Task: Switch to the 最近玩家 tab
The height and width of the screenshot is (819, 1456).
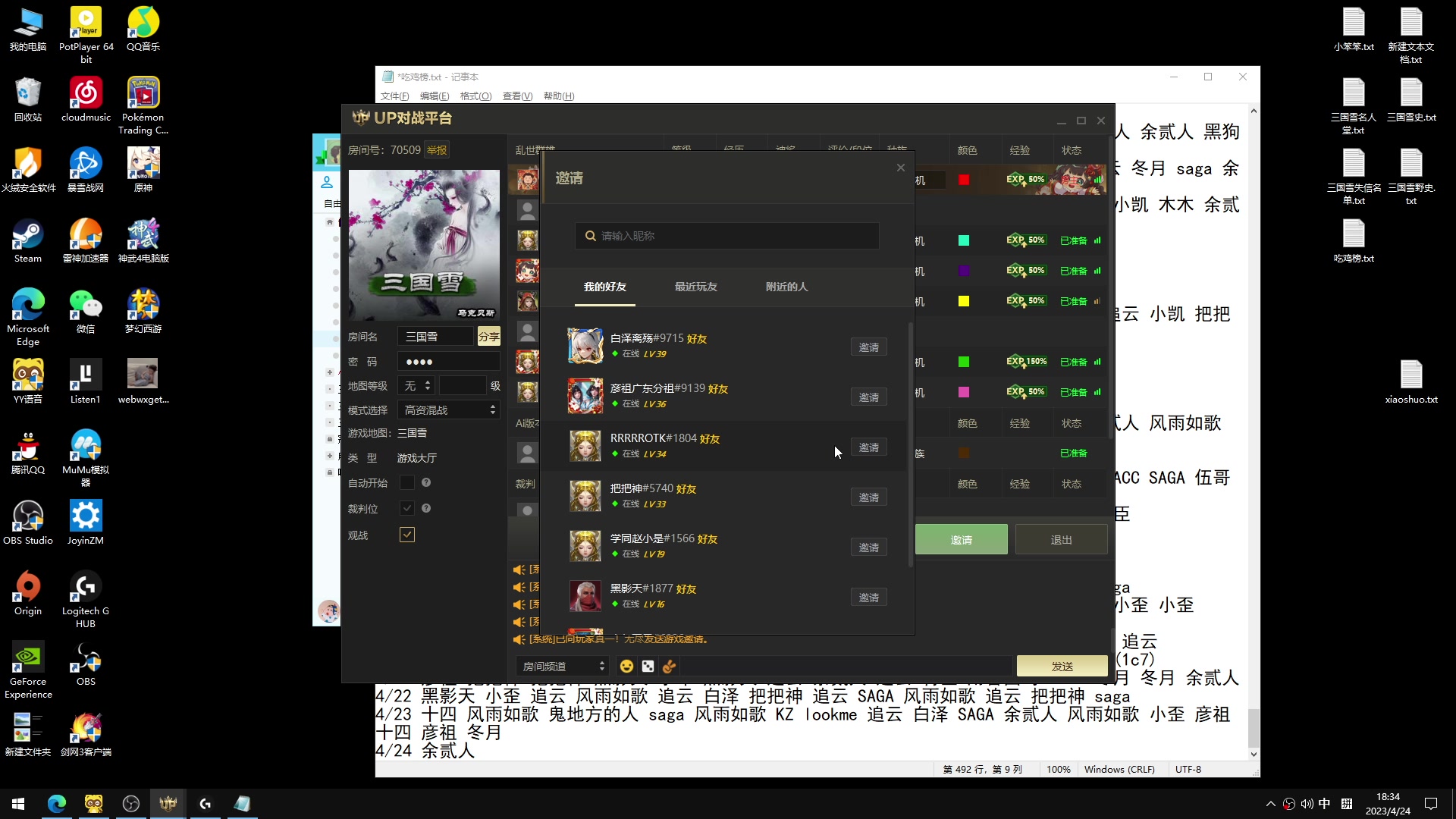Action: pyautogui.click(x=695, y=287)
